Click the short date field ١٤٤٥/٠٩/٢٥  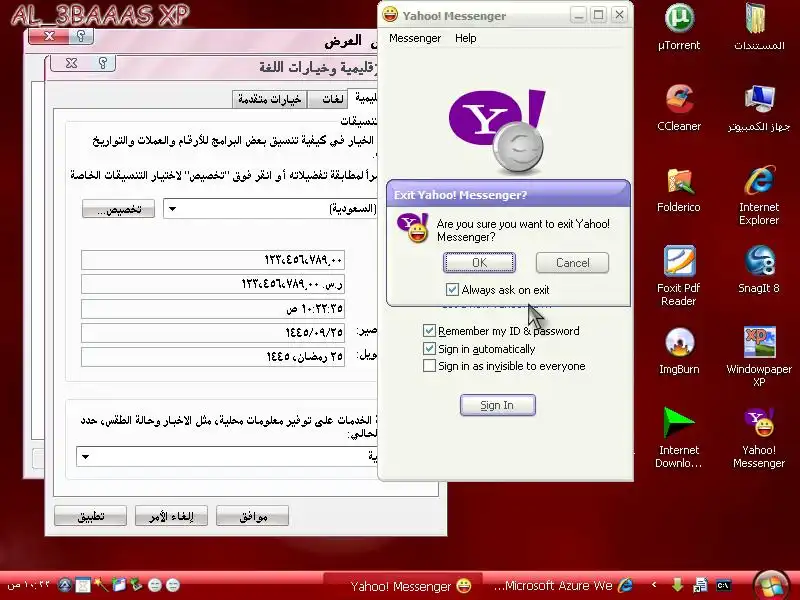point(213,333)
